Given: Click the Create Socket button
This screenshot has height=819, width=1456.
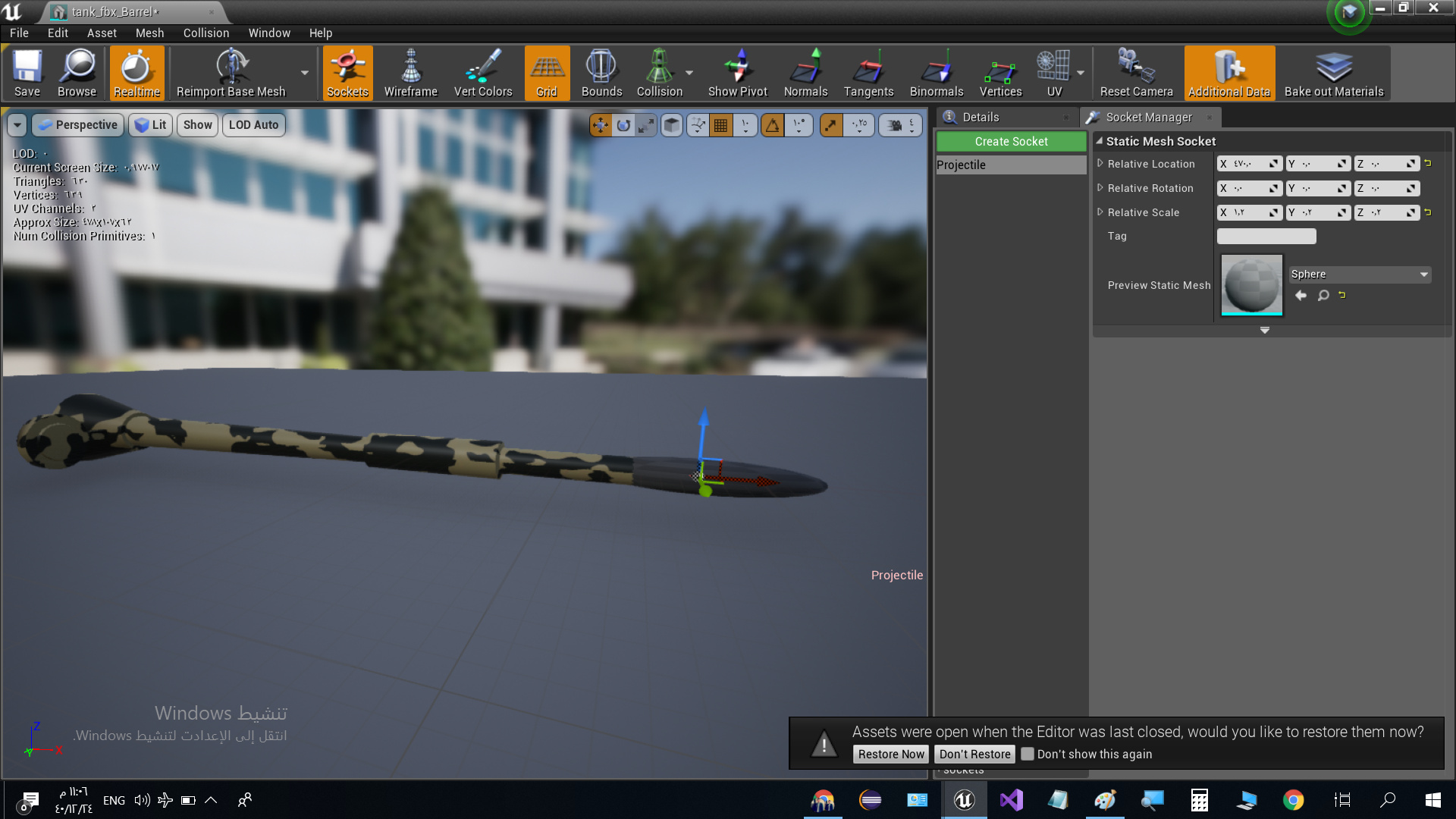Looking at the screenshot, I should (1011, 142).
